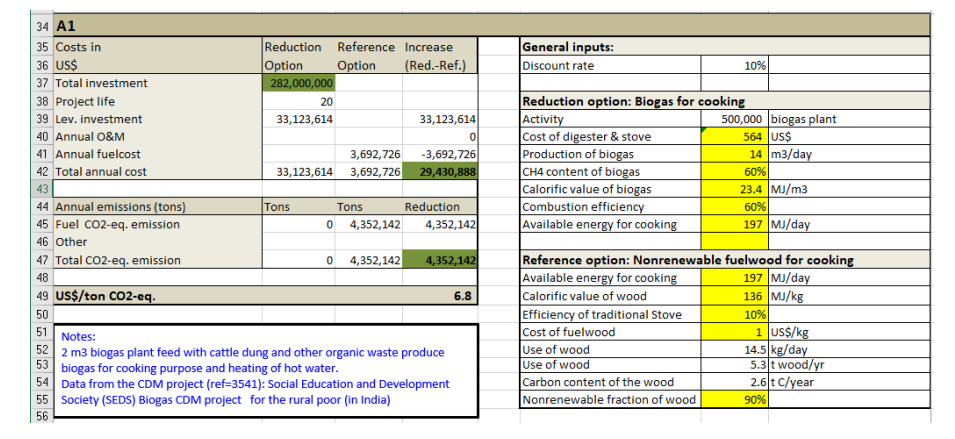
Task: Click the Combustion efficiency 60% cell
Action: click(x=735, y=207)
